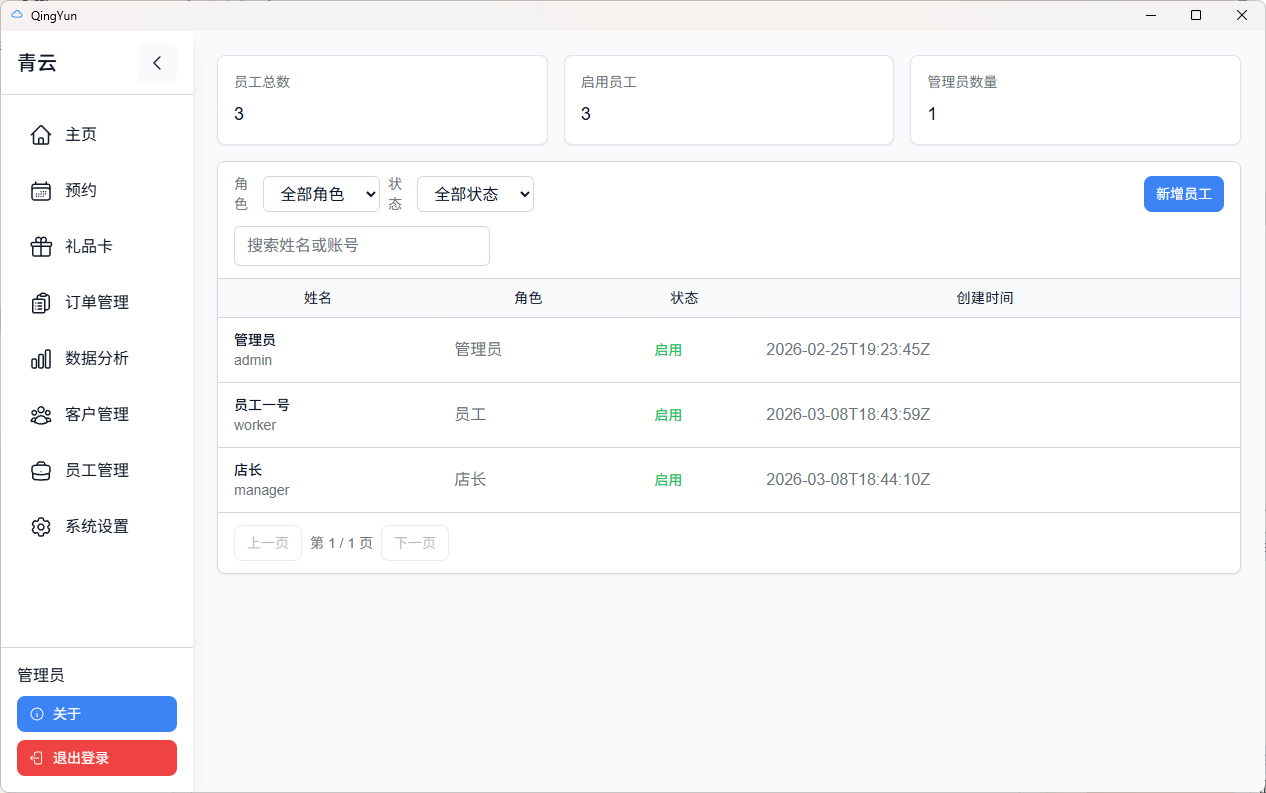Click the bar chart icon beside 数据分析
Image resolution: width=1266 pixels, height=793 pixels.
tap(41, 359)
